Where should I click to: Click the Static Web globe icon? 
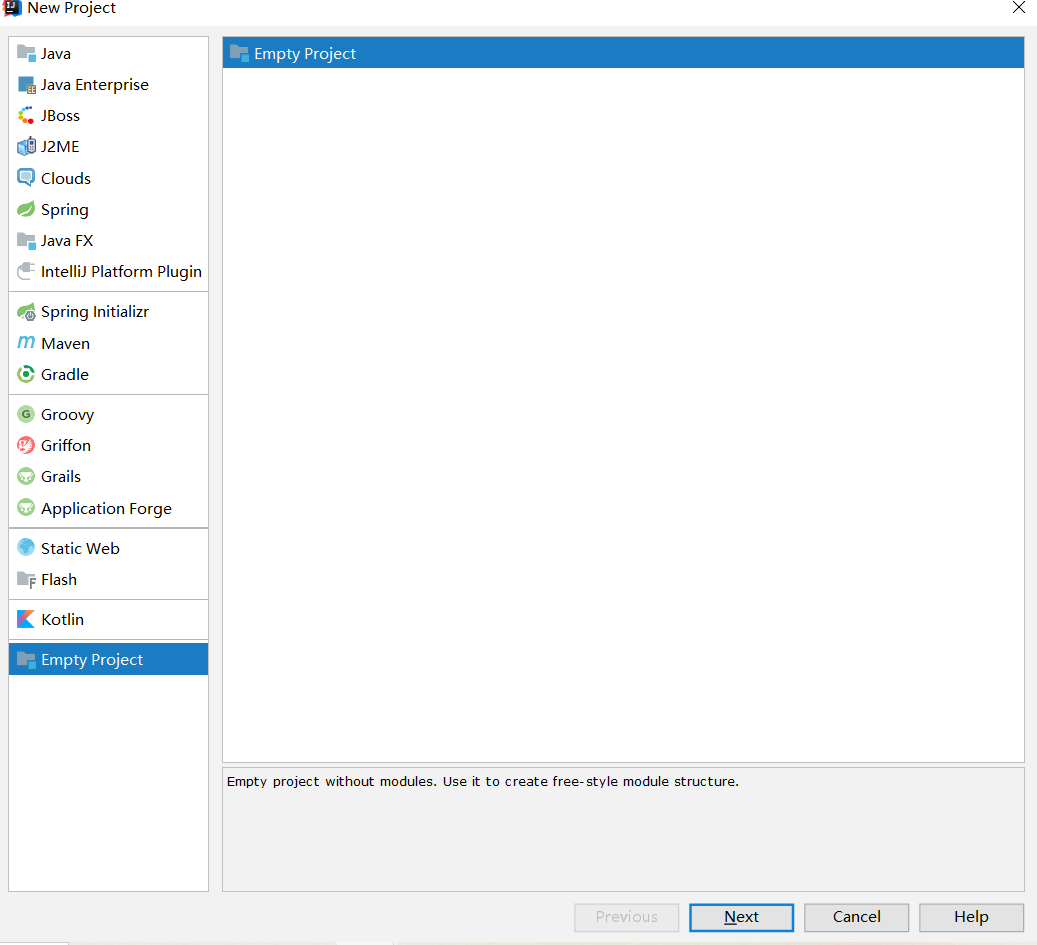(26, 548)
